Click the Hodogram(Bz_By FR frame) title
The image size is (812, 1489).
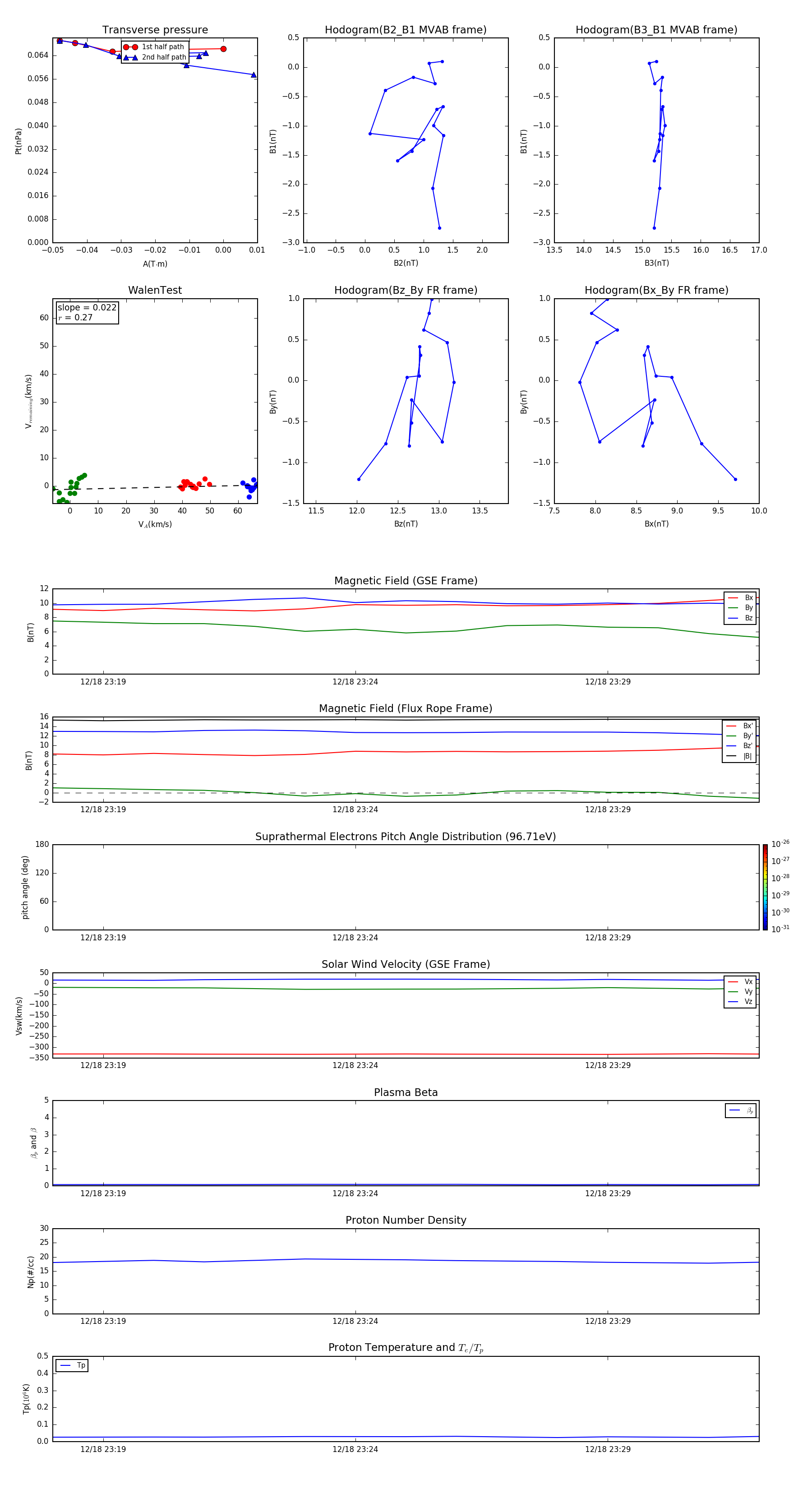406,290
